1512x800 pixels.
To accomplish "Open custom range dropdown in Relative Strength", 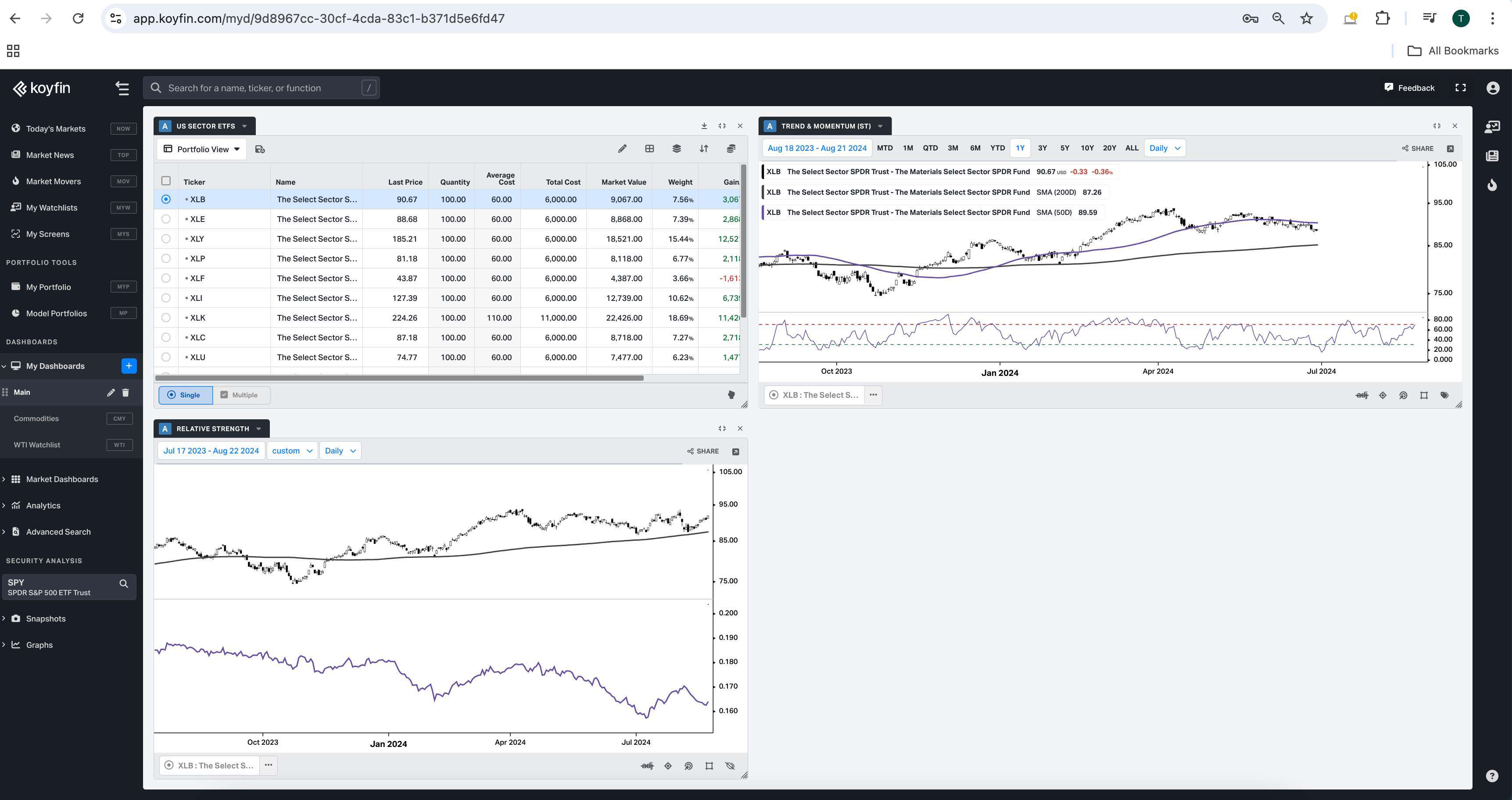I will pyautogui.click(x=292, y=451).
